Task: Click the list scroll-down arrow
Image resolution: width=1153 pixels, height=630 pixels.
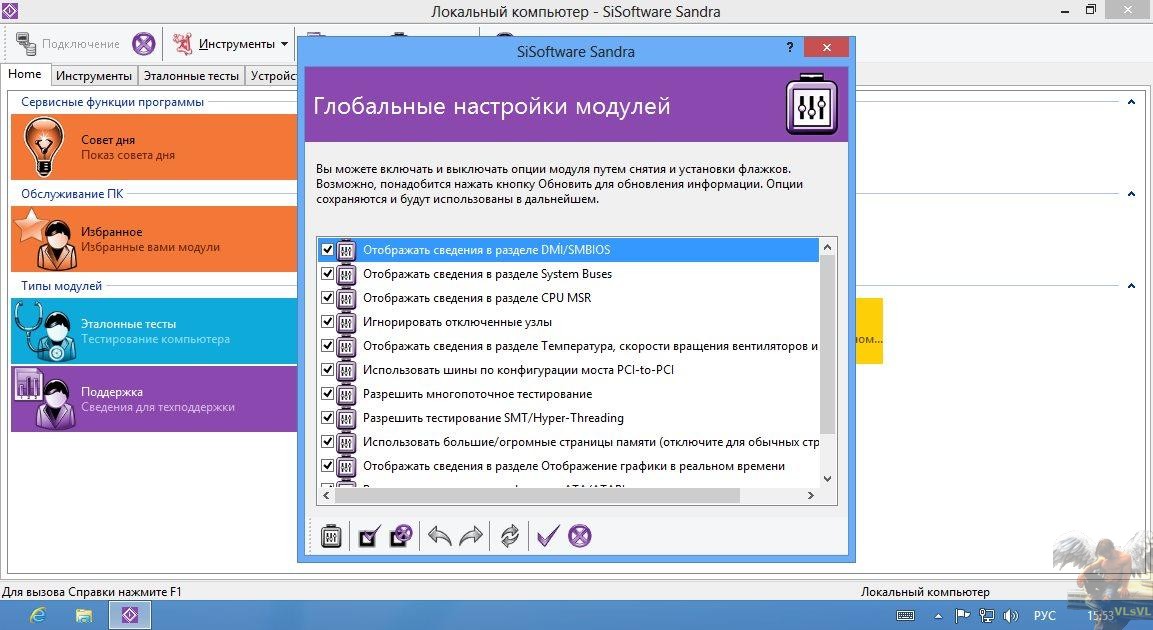Action: 827,479
